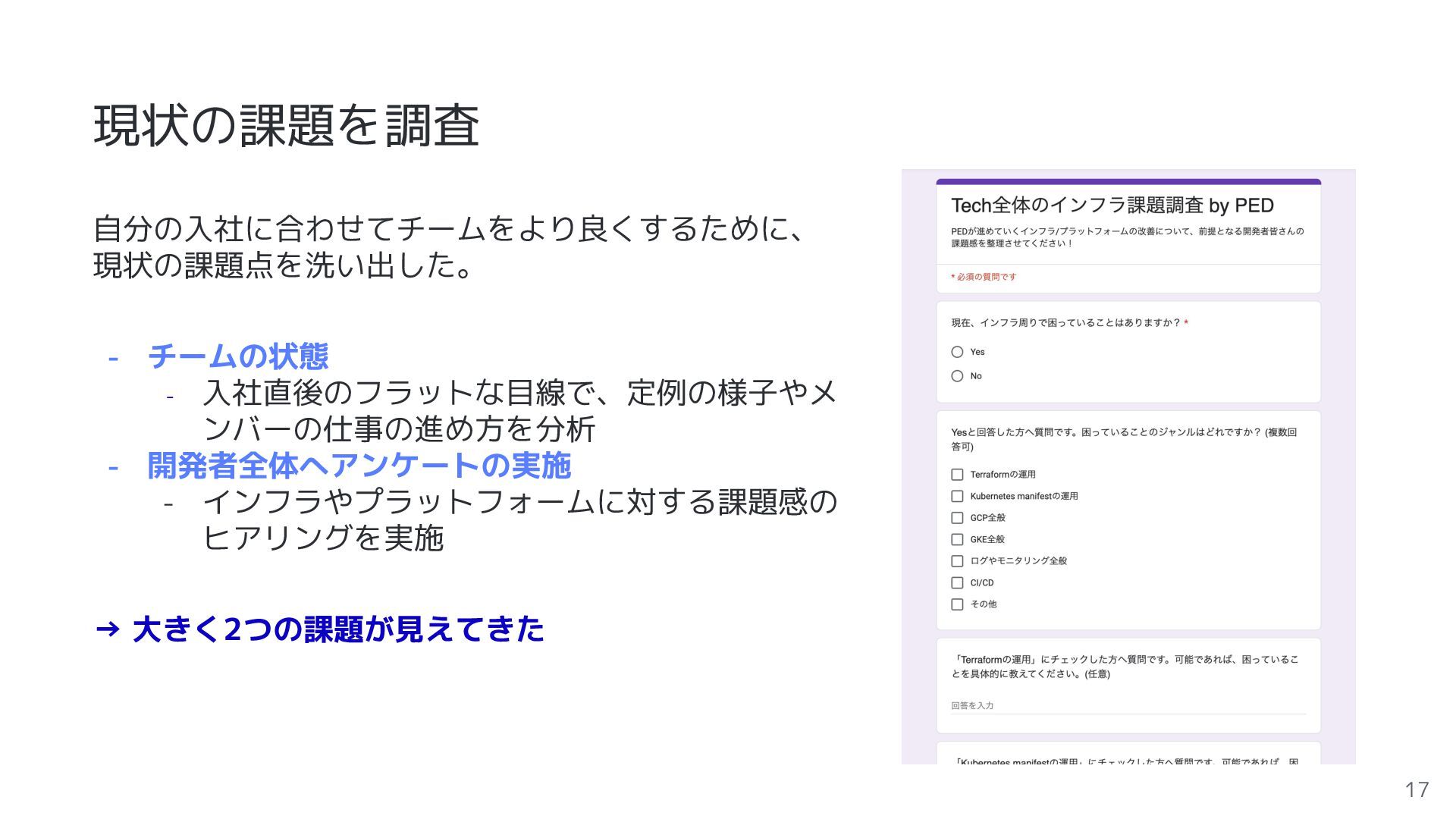The width and height of the screenshot is (1456, 819).
Task: Check the GKE全般 checkbox
Action: [957, 539]
